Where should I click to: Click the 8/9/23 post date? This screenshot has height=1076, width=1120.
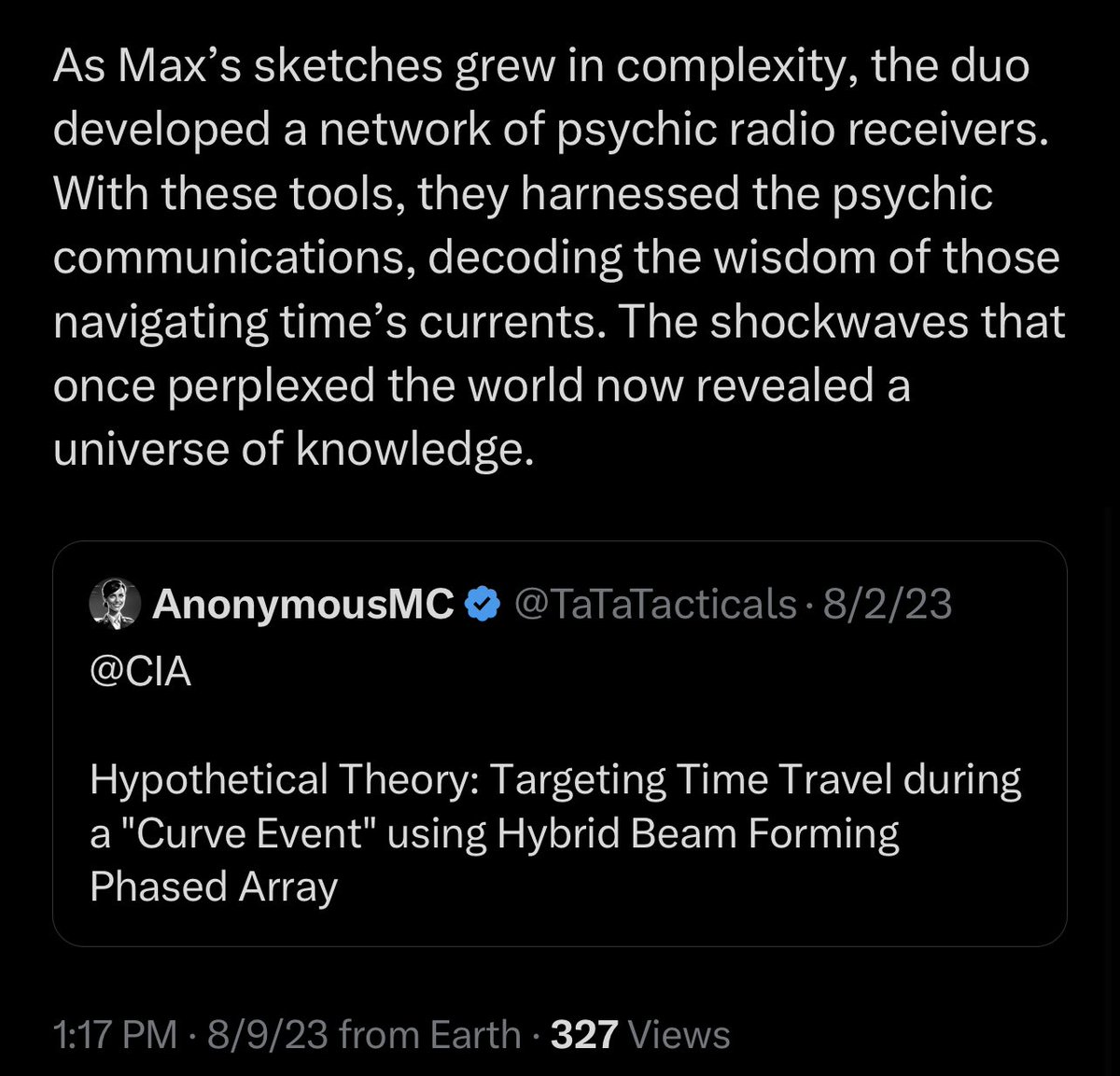[x=266, y=1034]
